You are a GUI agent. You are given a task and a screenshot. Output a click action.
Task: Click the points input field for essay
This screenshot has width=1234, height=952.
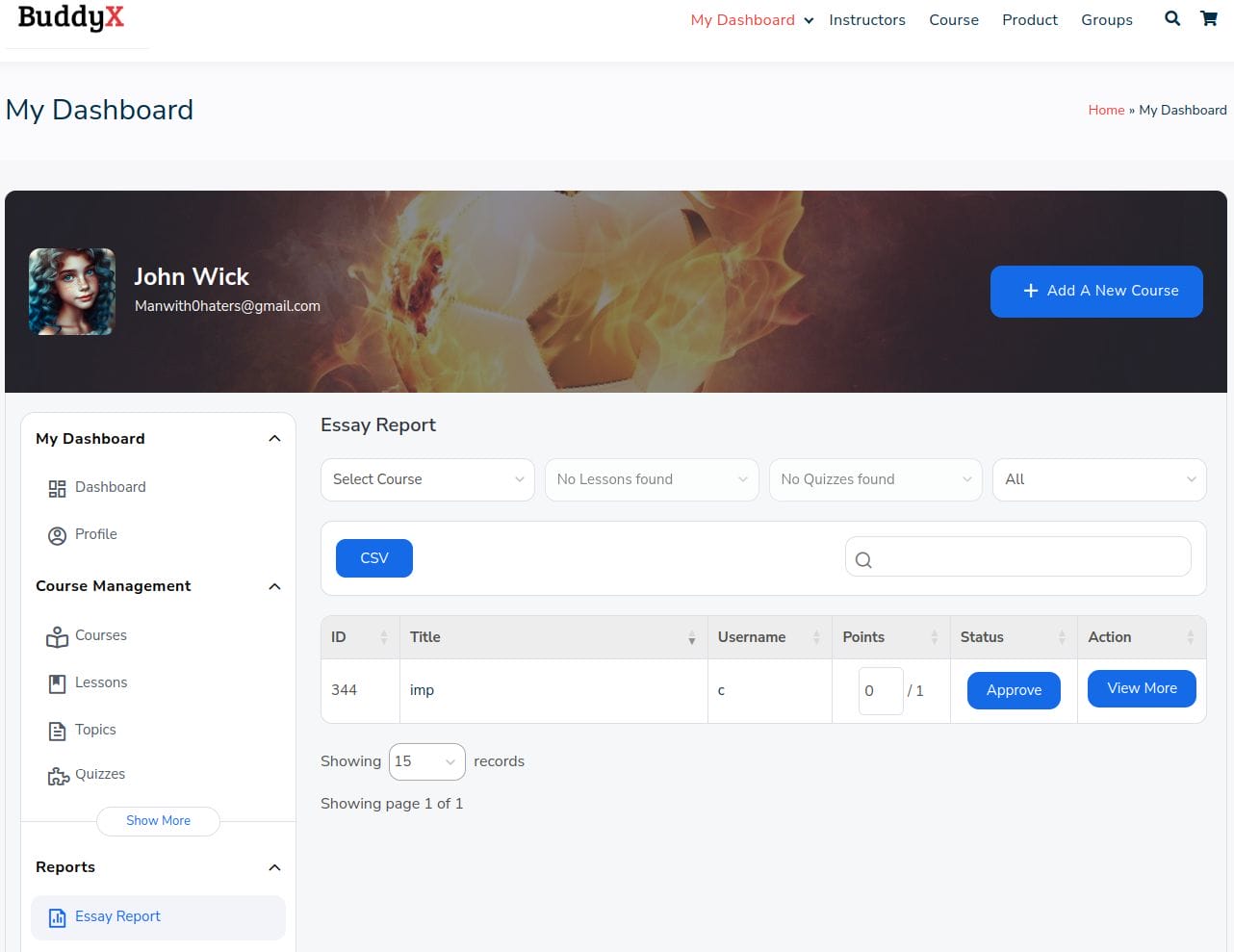(x=880, y=691)
